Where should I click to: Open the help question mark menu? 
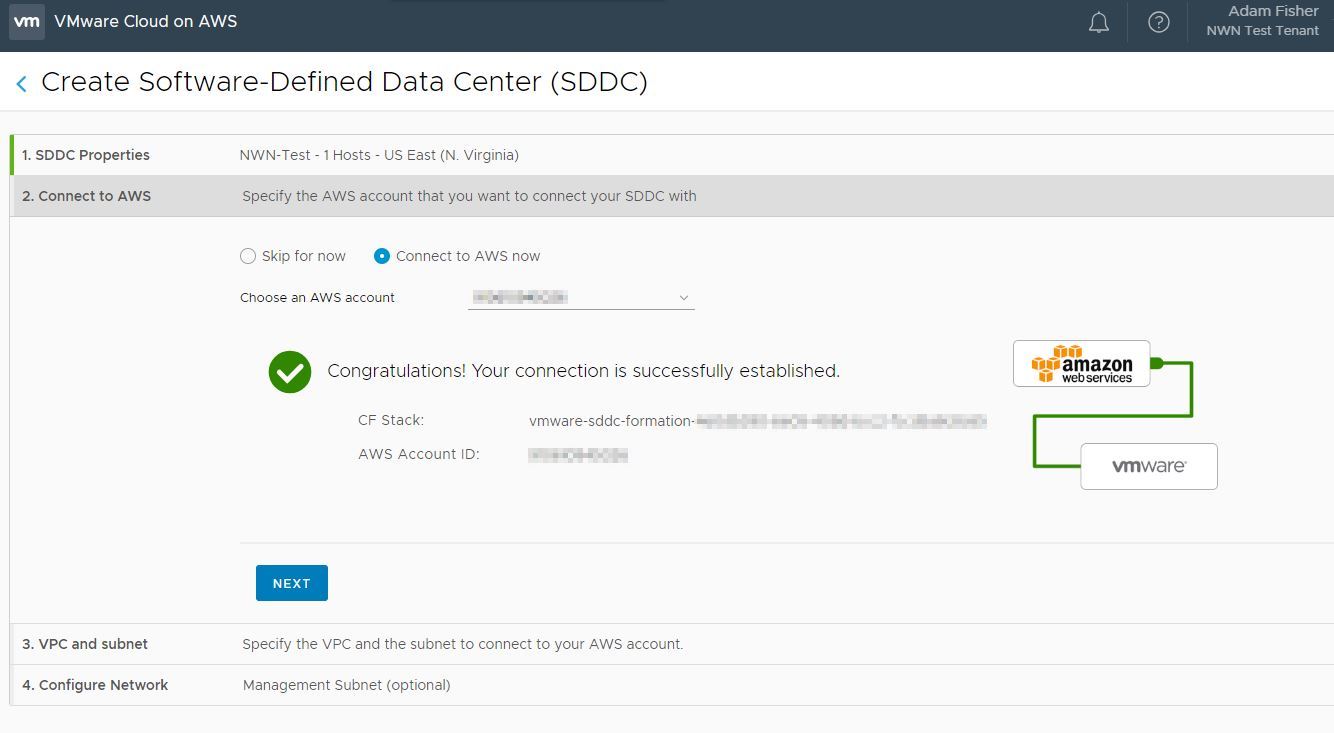tap(1158, 22)
